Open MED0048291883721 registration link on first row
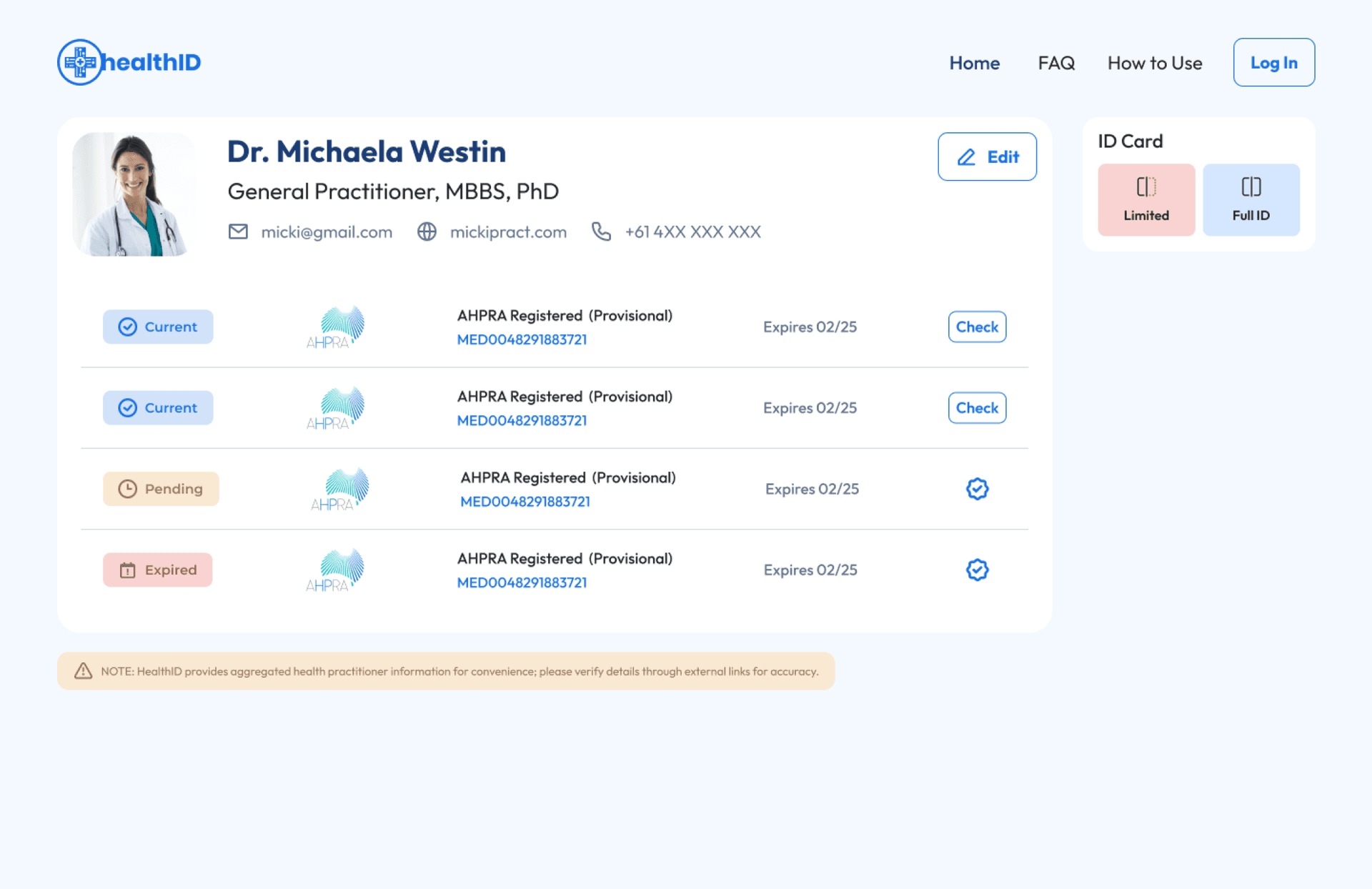 (522, 339)
